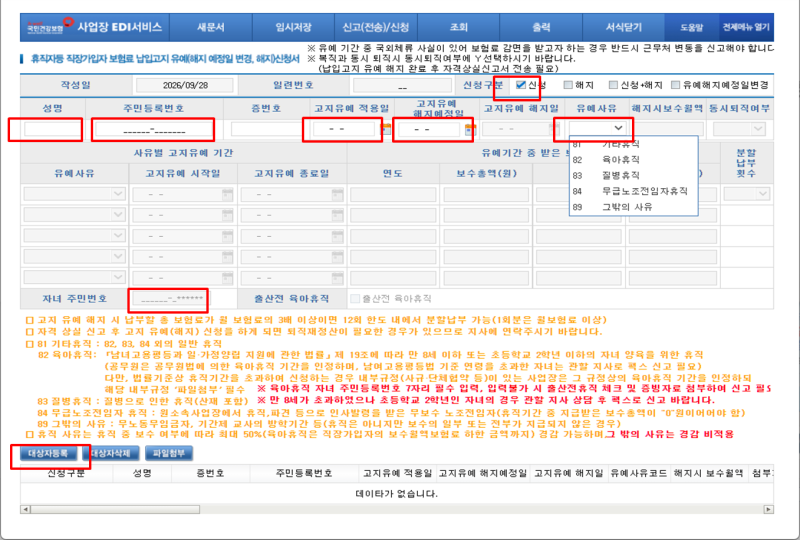Open first row 유예사유 dropdown in period table
This screenshot has height=540, width=800.
[x=74, y=194]
